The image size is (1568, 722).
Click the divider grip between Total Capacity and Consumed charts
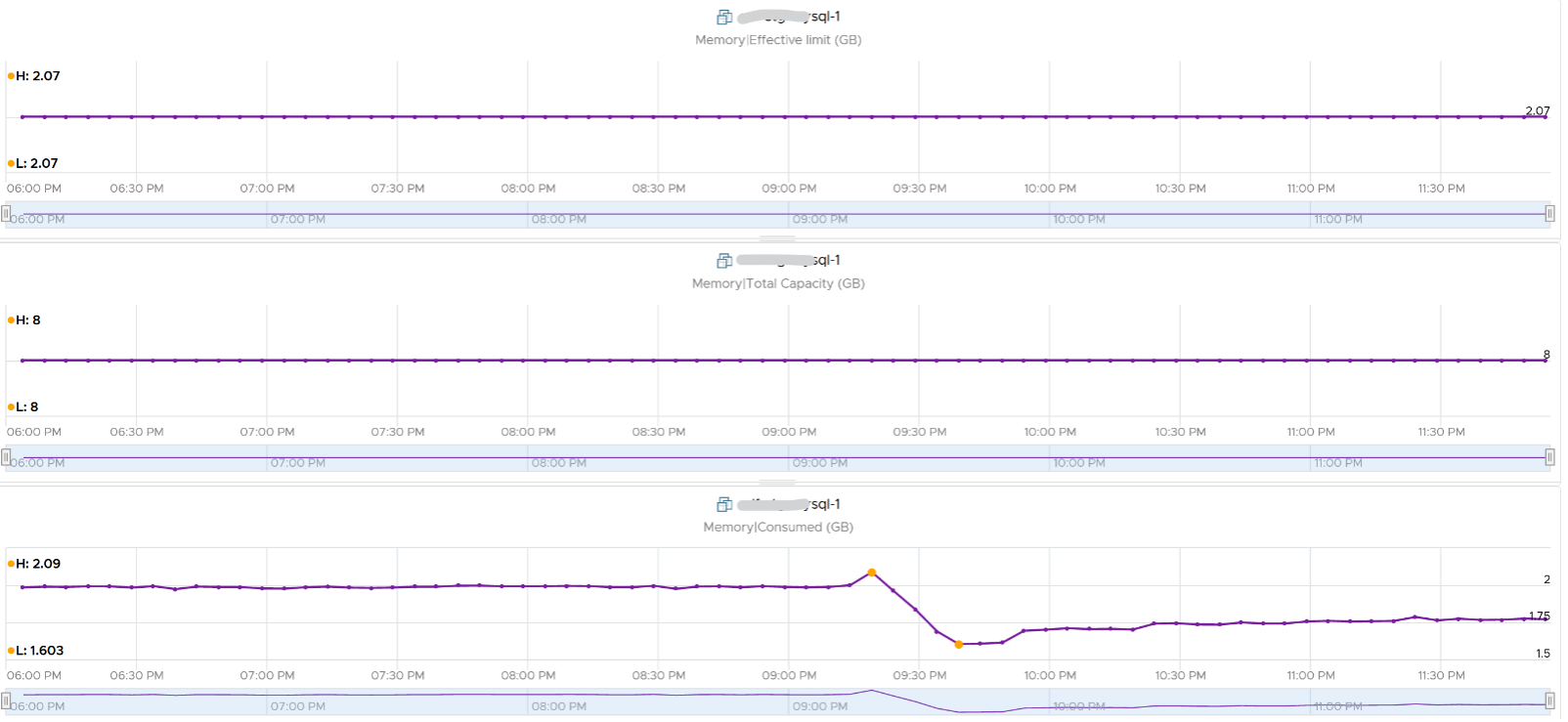[778, 482]
